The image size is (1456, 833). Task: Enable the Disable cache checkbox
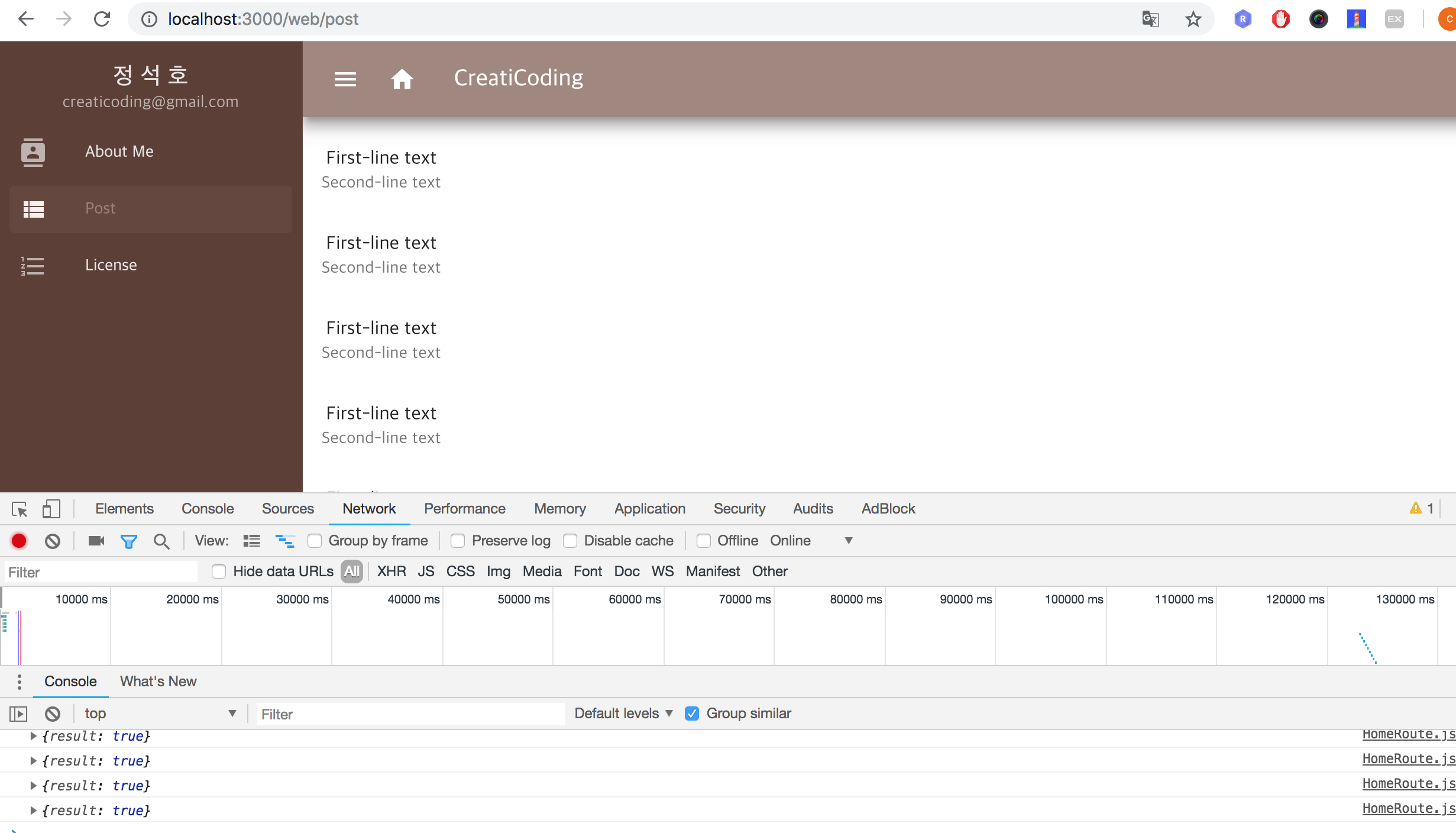[x=570, y=540]
